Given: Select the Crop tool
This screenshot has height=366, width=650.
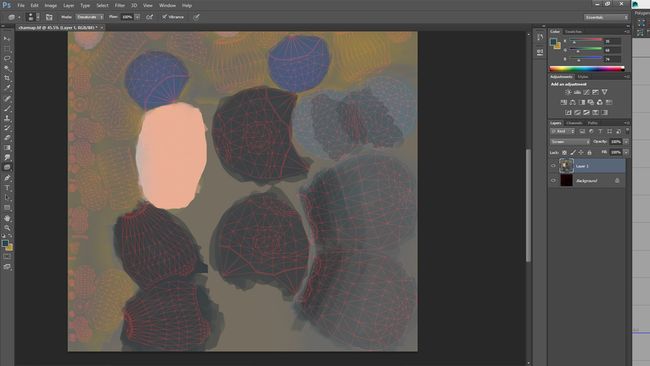Looking at the screenshot, I should click(7, 78).
